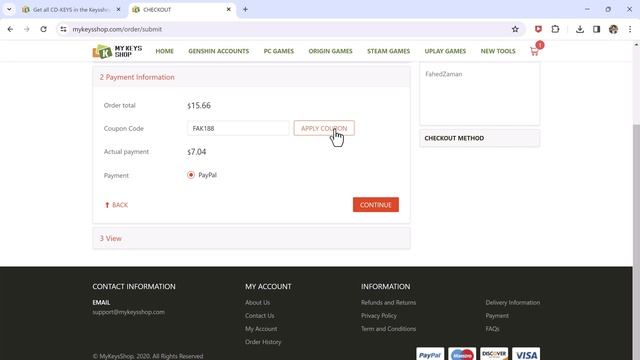Viewport: 640px width, 360px height.
Task: Expand the 3 View section
Action: point(251,238)
